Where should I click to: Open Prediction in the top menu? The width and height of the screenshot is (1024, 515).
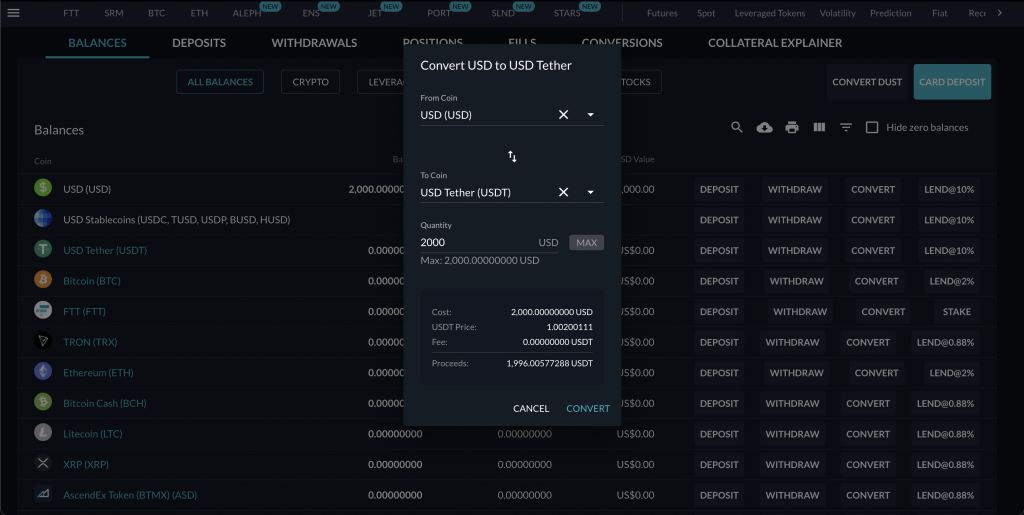[x=891, y=13]
